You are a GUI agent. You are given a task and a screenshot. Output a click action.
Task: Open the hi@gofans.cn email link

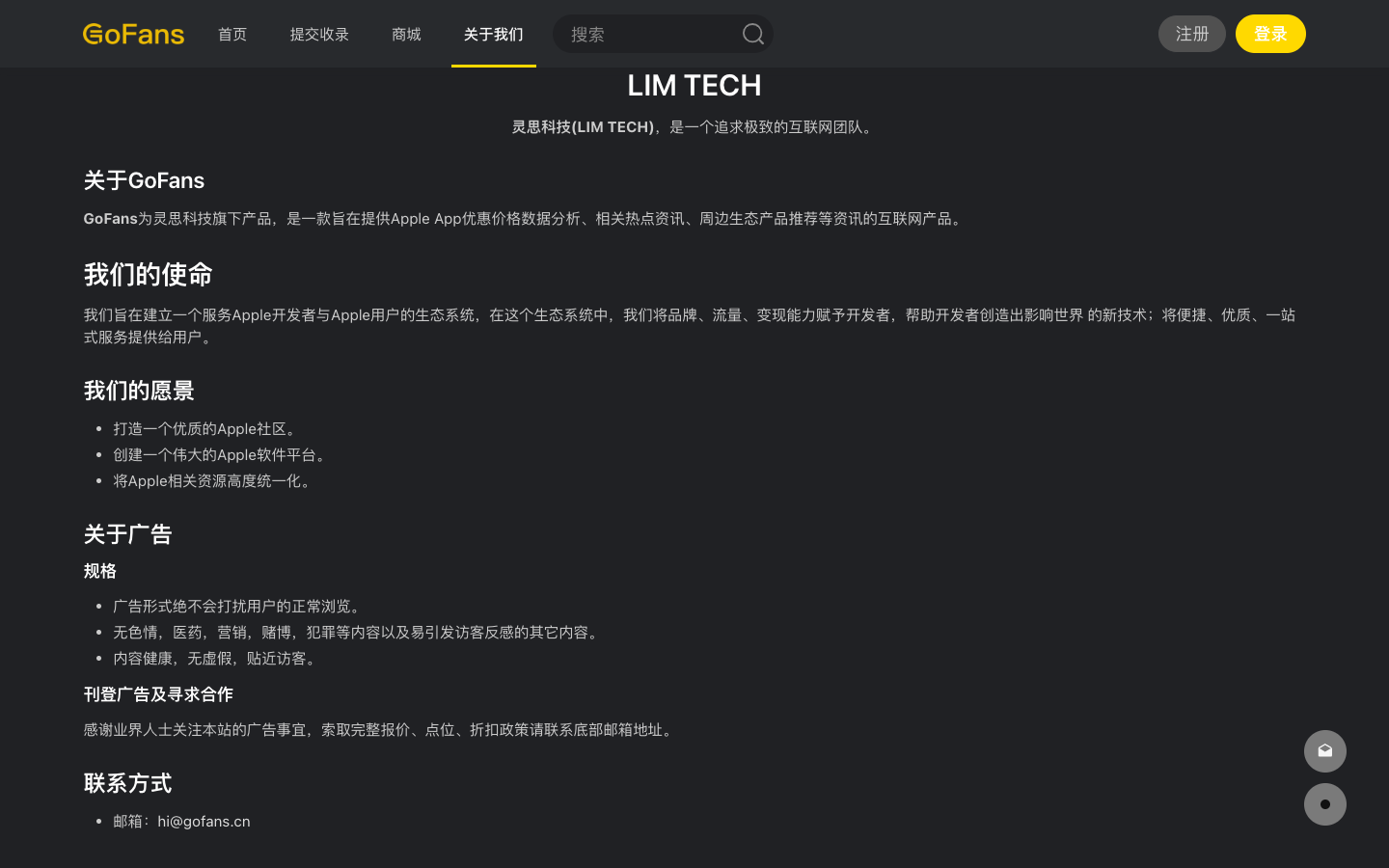204,821
